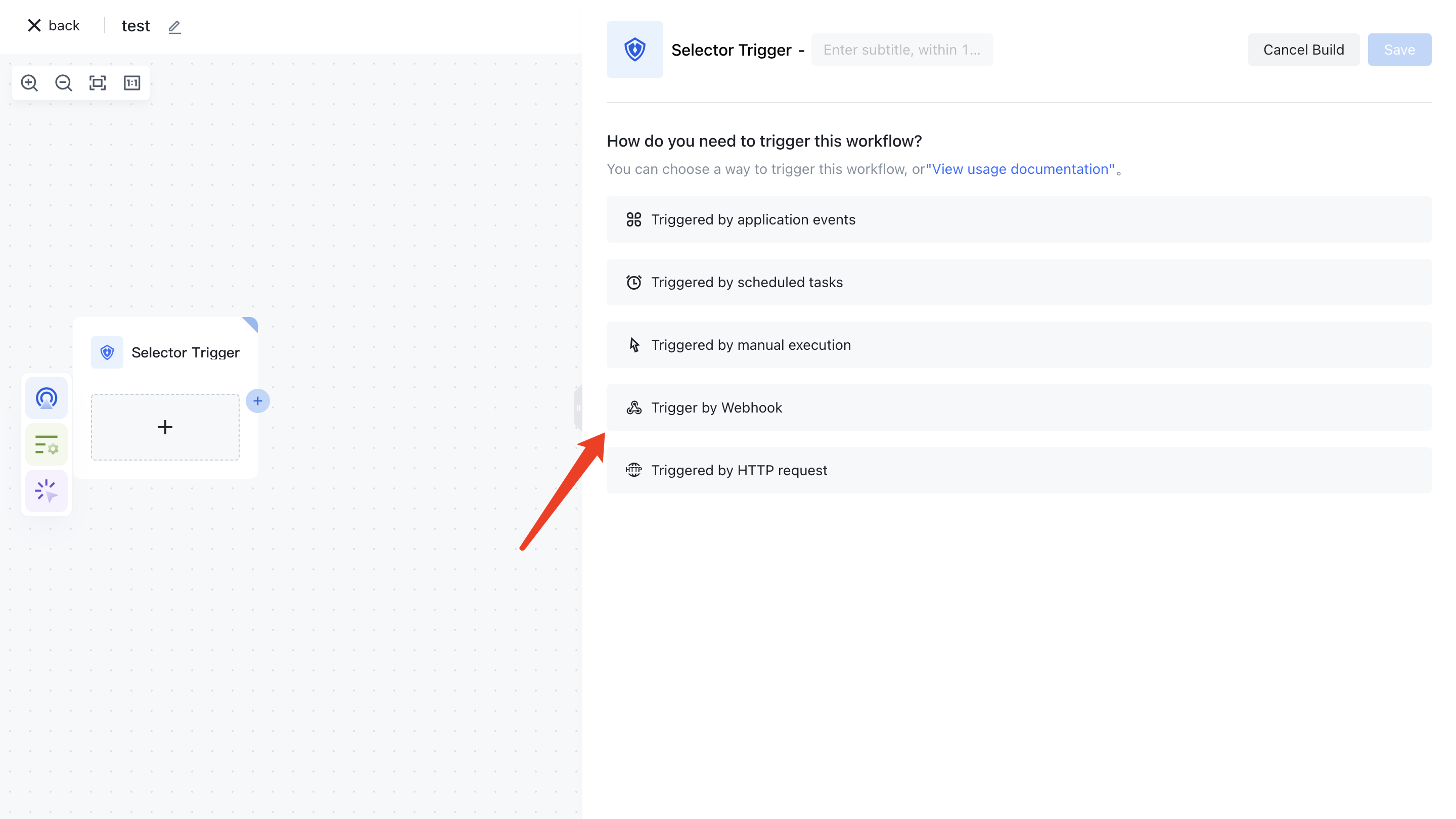
Task: Click the zoom in magnifier icon
Action: point(29,83)
